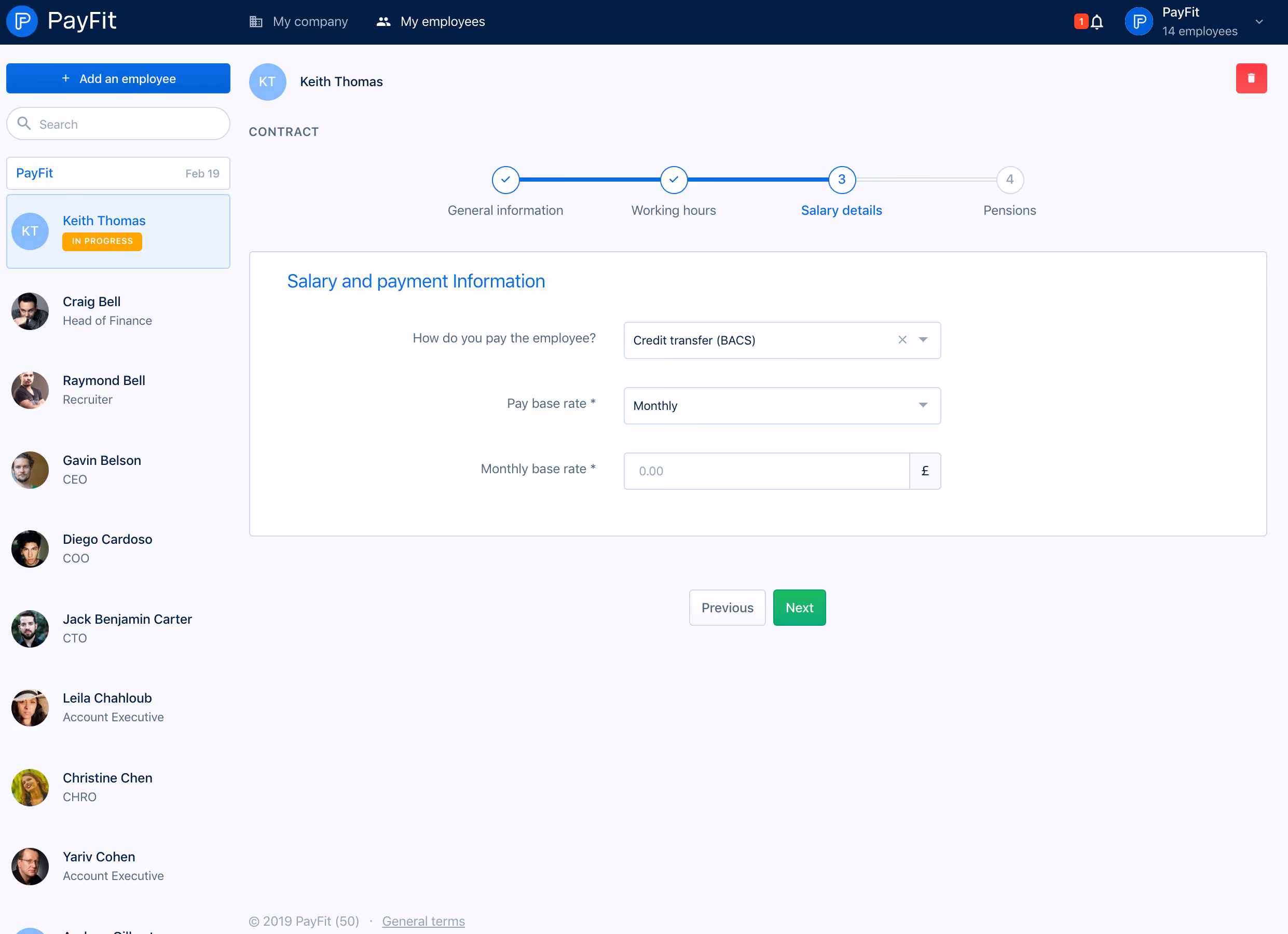Viewport: 1288px width, 934px height.
Task: Open the My employees menu
Action: [x=431, y=22]
